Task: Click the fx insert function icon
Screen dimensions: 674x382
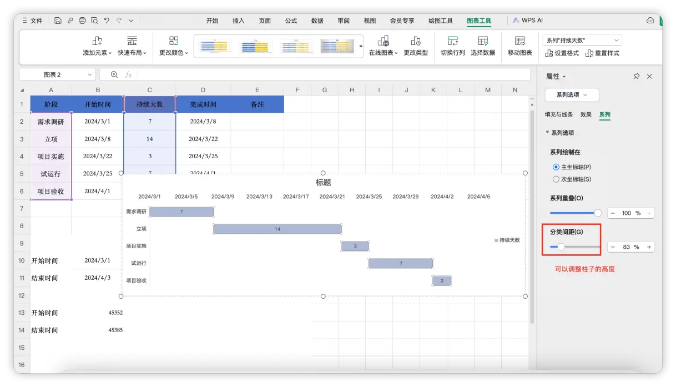Action: point(128,74)
